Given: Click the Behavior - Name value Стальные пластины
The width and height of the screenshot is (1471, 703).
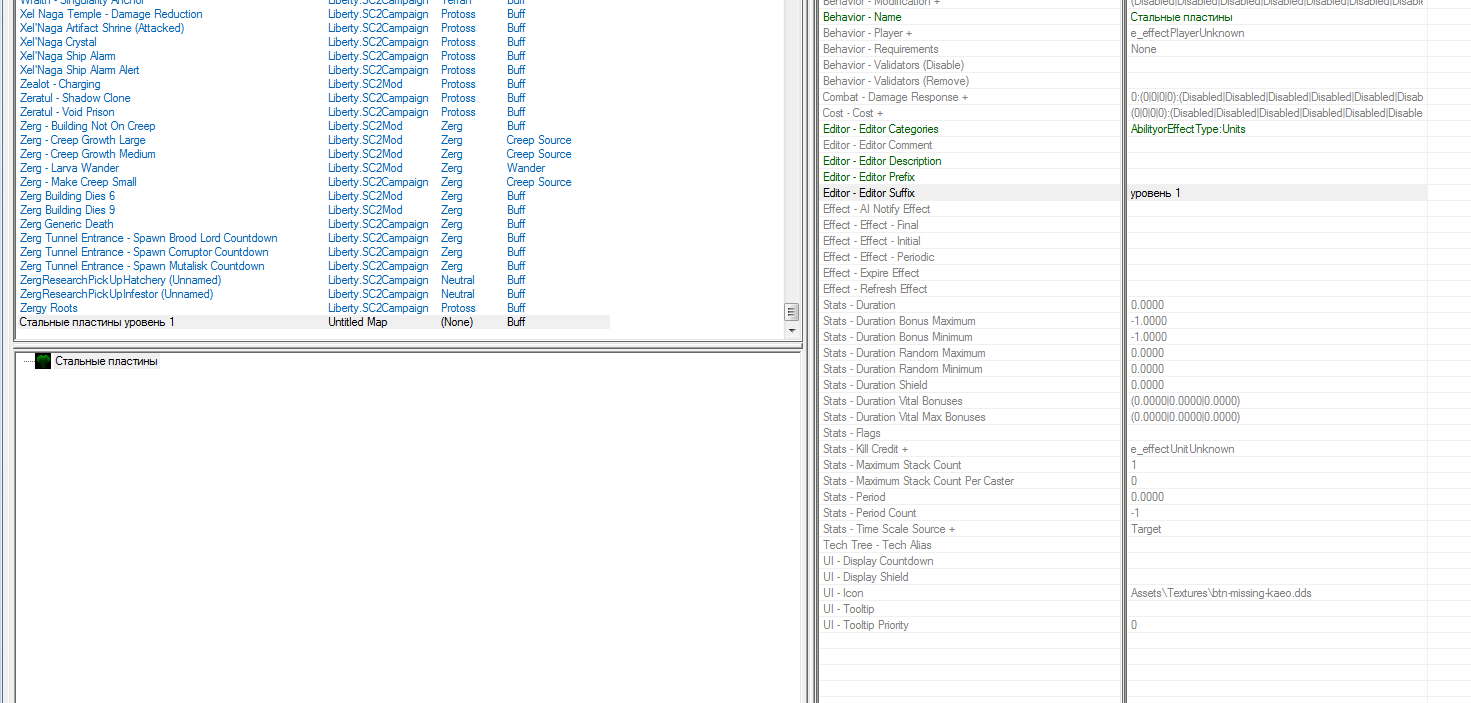Looking at the screenshot, I should point(1181,17).
